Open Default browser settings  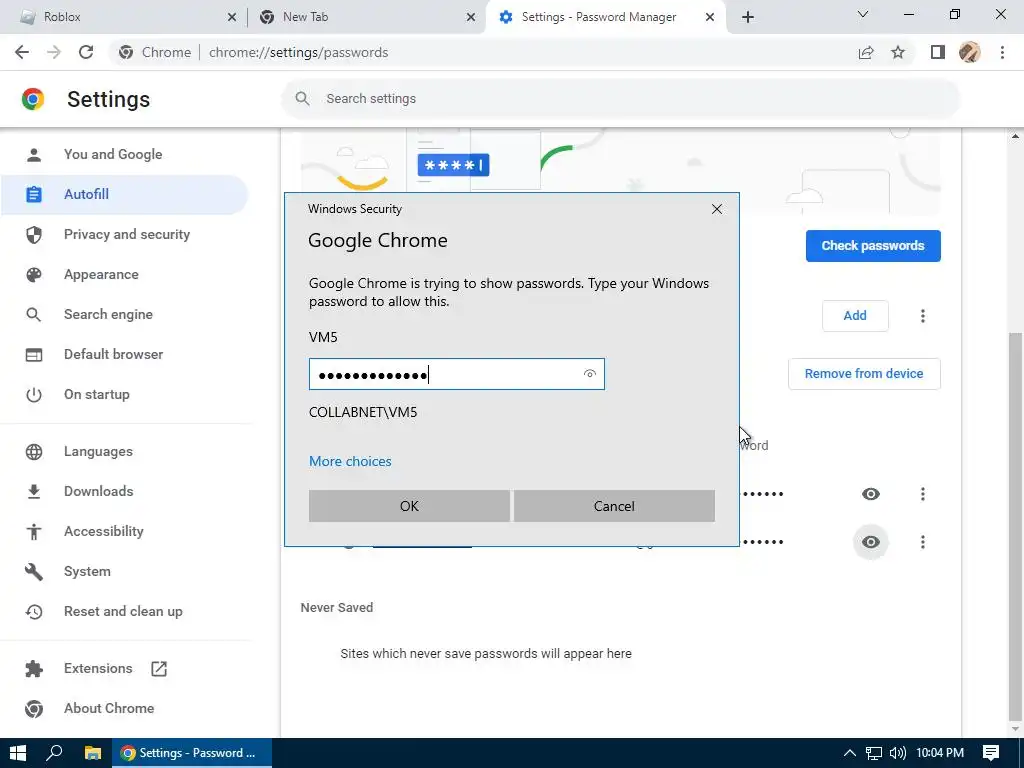pos(124,354)
